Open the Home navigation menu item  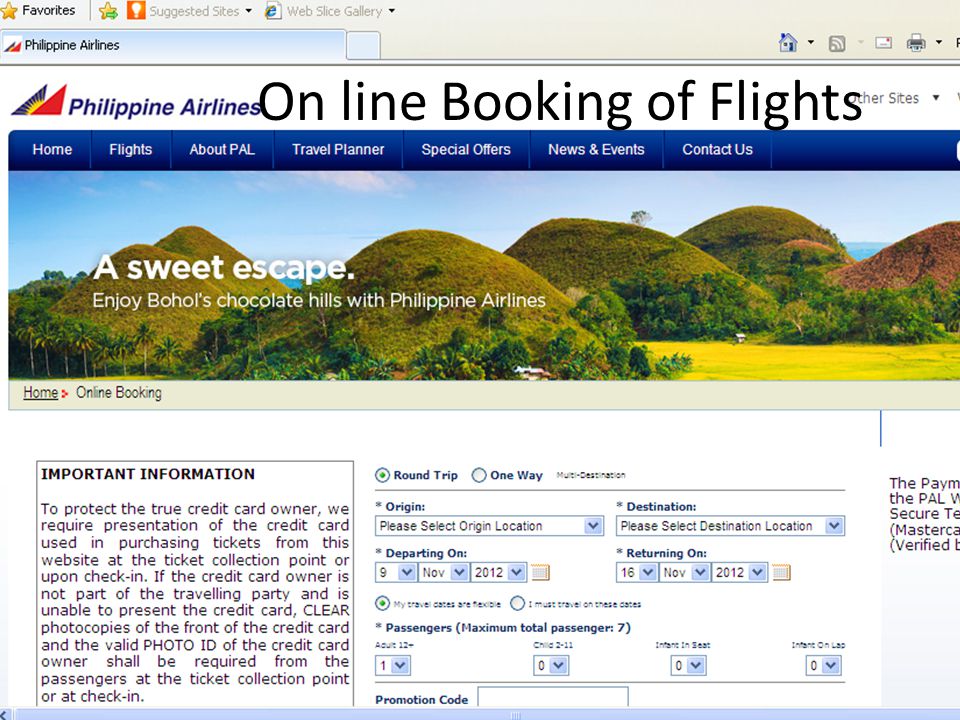(x=52, y=149)
